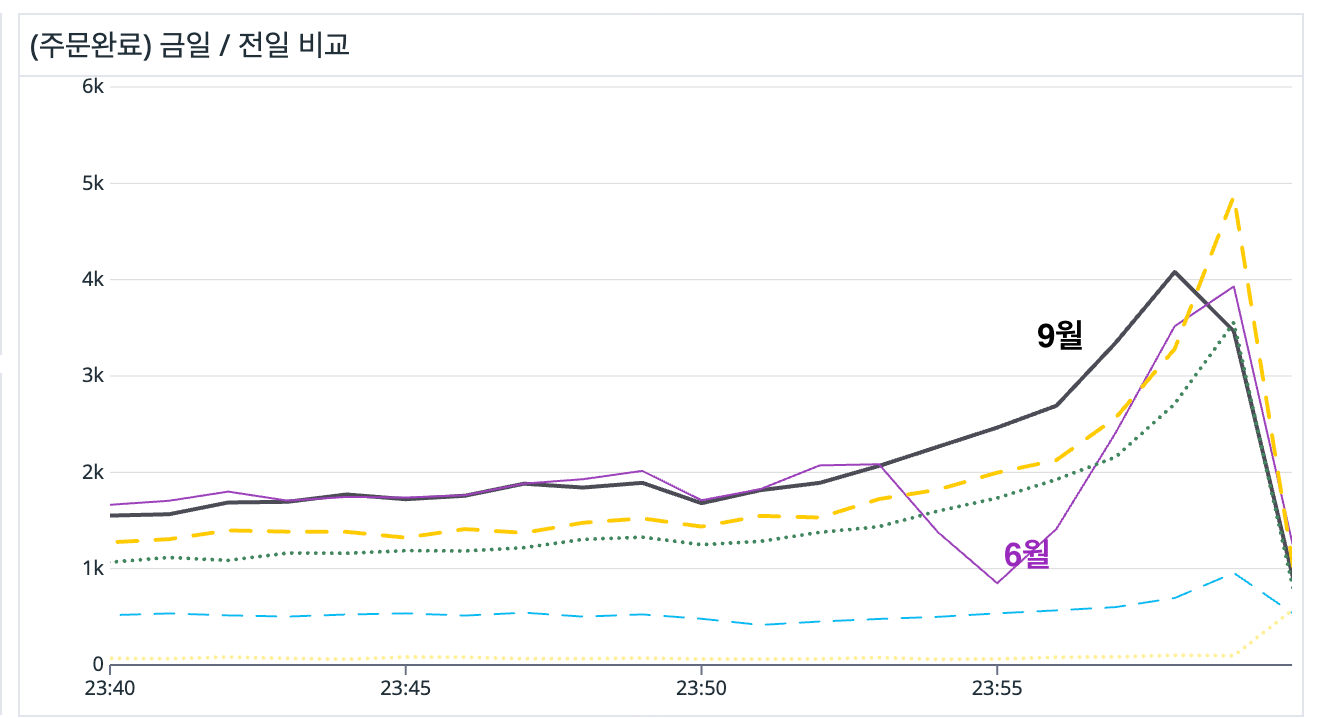Image resolution: width=1318 pixels, height=718 pixels.
Task: Click the 23:55 x-axis time label
Action: 996,689
